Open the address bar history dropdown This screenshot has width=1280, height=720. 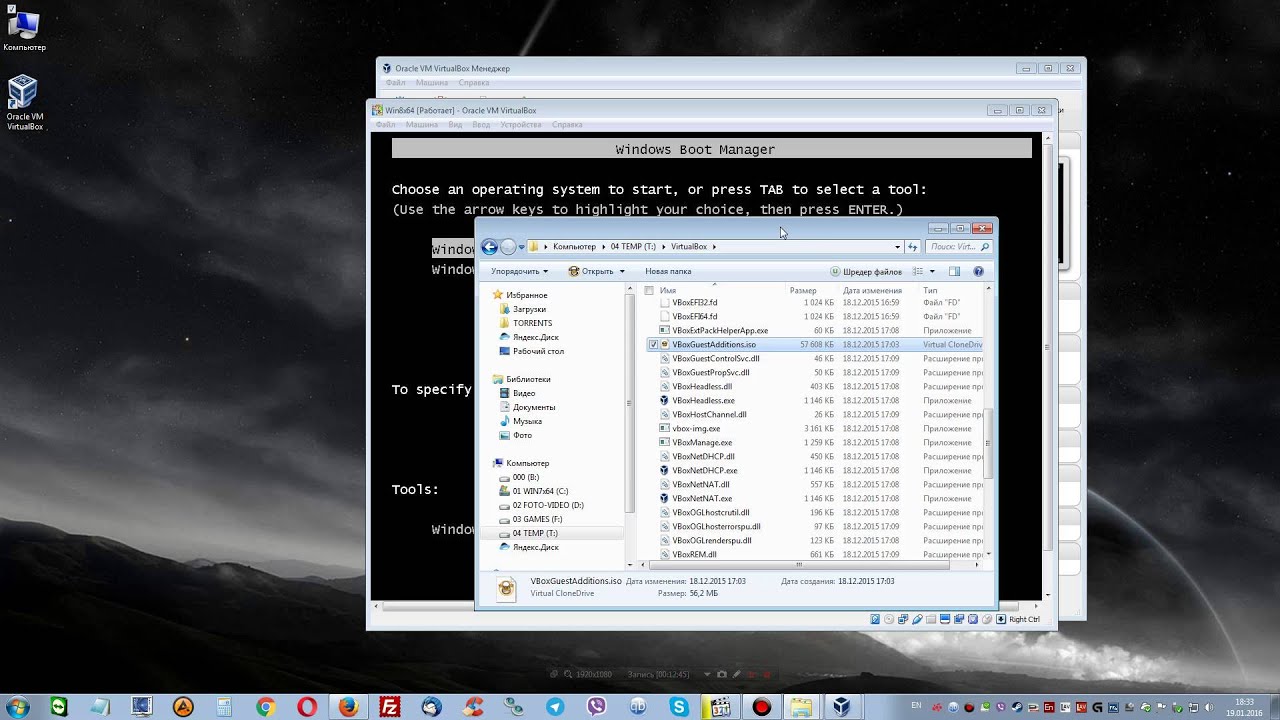click(897, 247)
